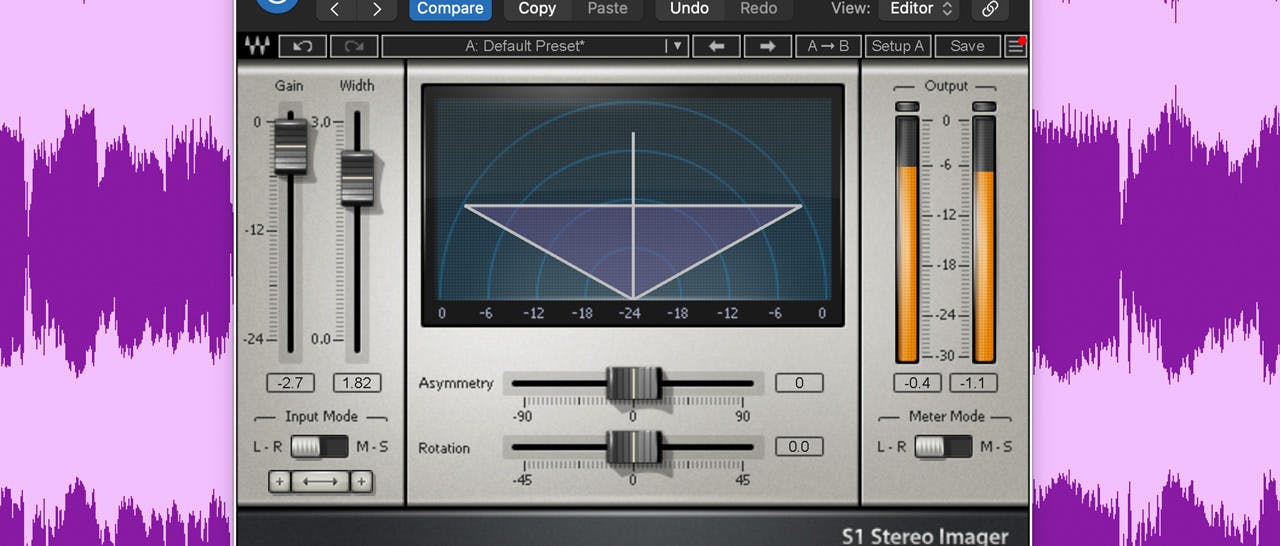
Task: Click the Waves toolbar undo arrow icon
Action: [x=302, y=46]
